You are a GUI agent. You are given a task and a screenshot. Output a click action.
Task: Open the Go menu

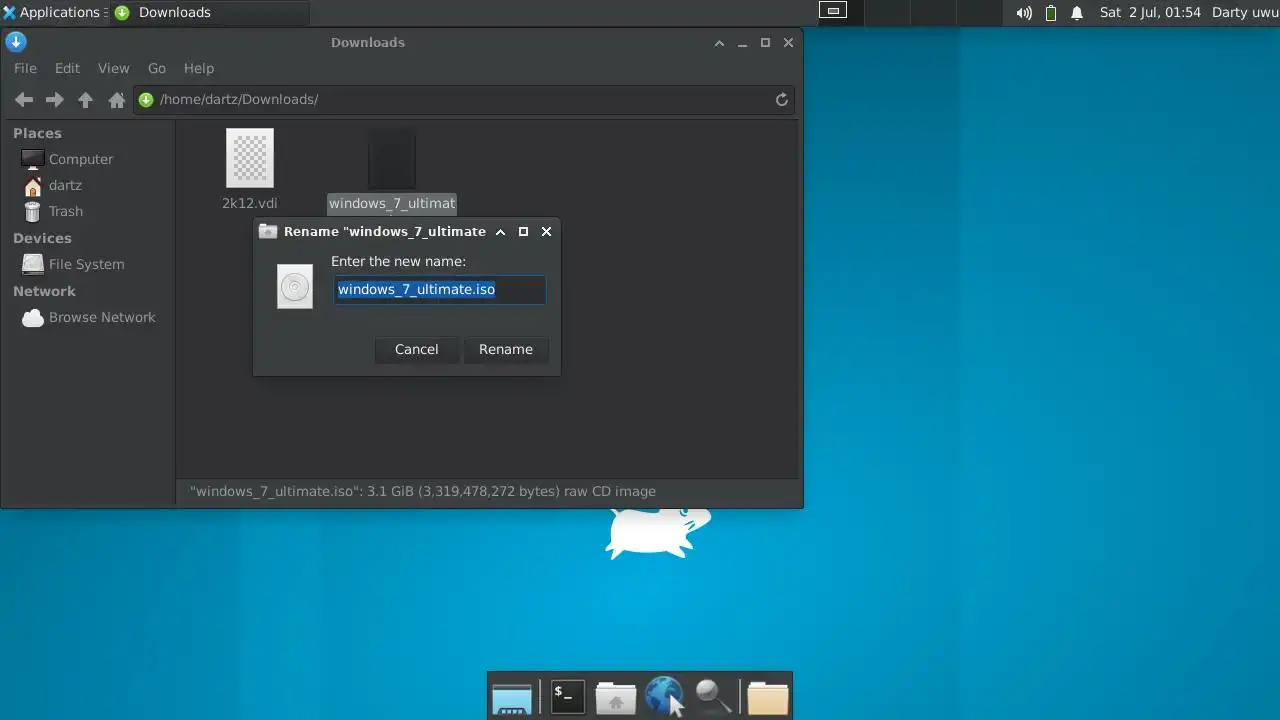pyautogui.click(x=157, y=68)
